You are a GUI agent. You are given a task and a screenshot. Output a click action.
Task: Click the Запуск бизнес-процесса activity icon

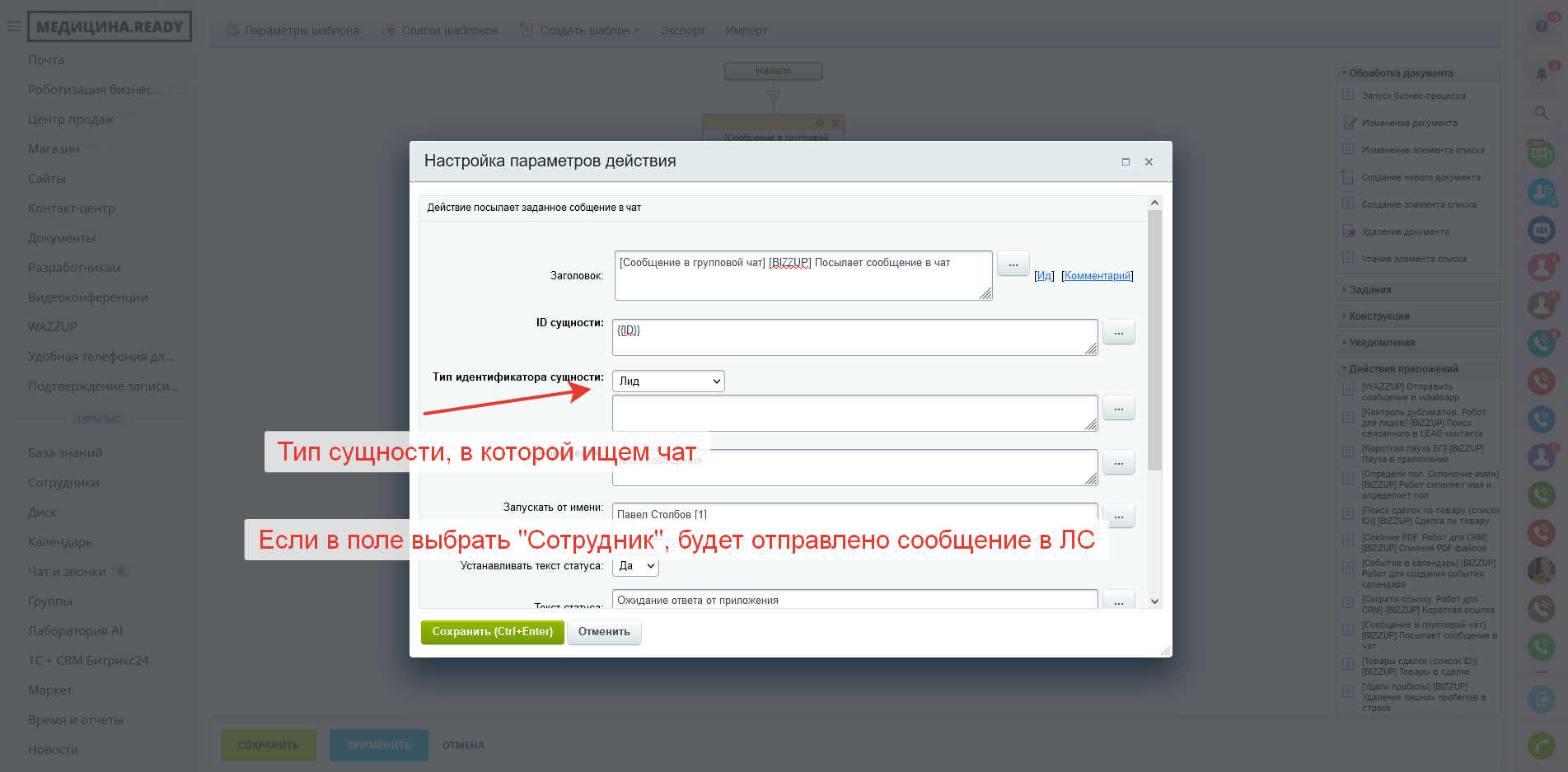[x=1348, y=95]
